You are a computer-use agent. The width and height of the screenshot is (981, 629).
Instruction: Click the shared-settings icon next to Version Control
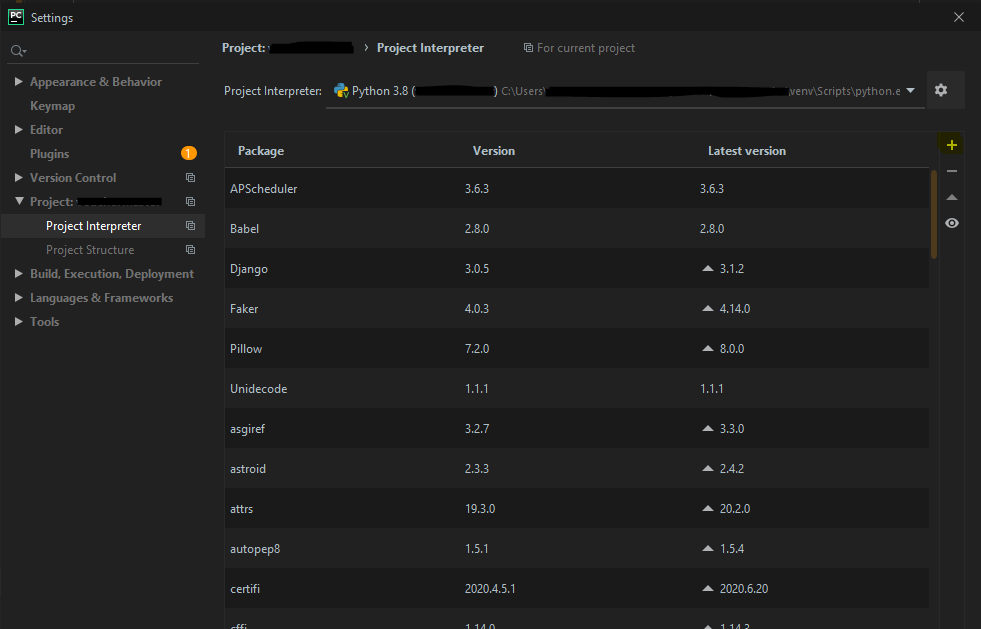point(190,177)
